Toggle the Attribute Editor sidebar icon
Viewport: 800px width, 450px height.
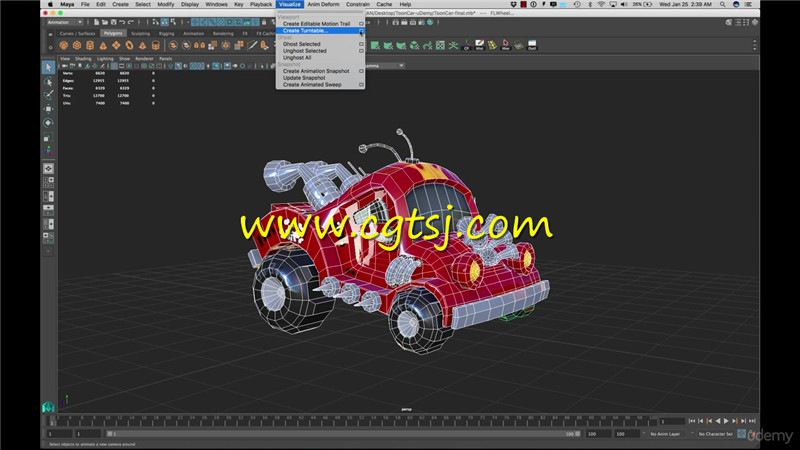(738, 22)
